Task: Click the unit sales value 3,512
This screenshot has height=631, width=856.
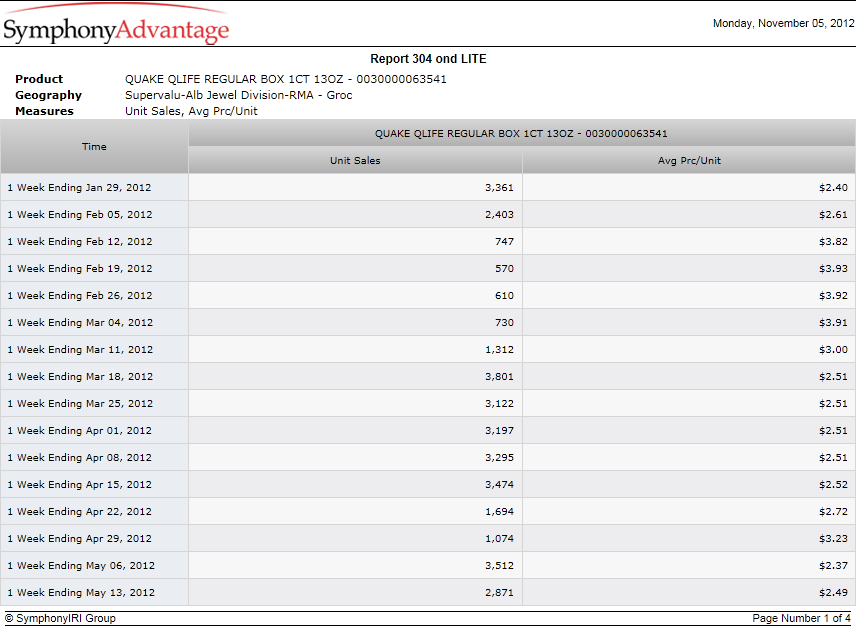Action: click(x=500, y=566)
